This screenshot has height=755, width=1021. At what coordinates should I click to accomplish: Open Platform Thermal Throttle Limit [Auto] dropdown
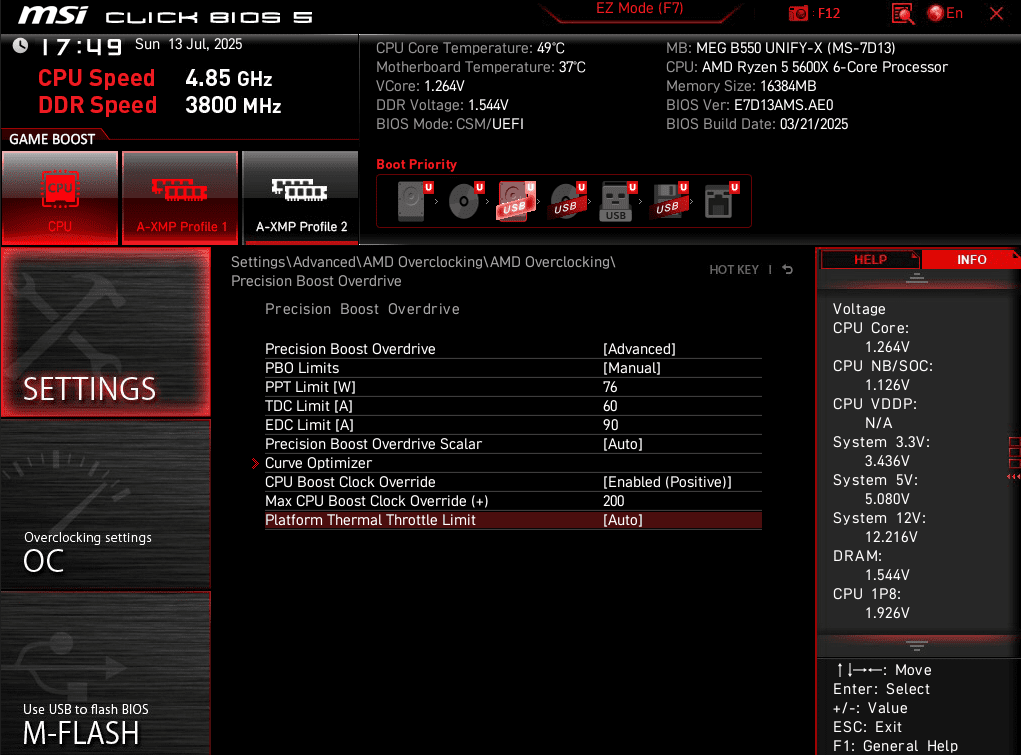513,520
